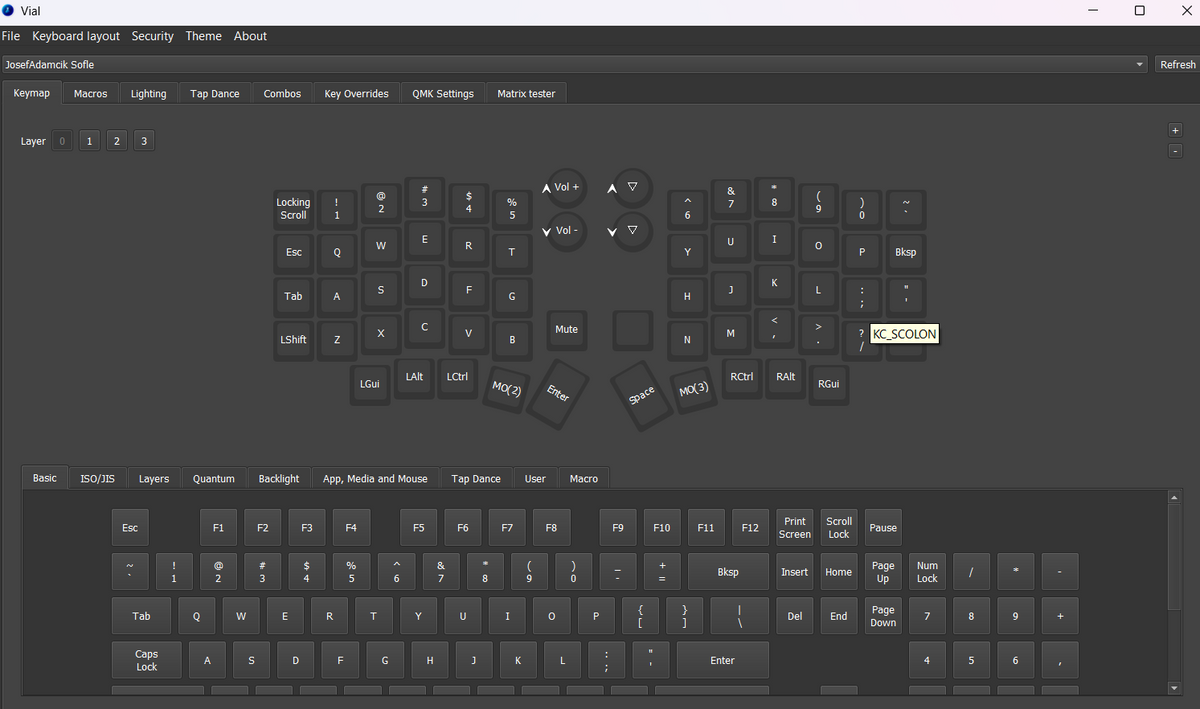Click the Locking Scroll key
1200x709 pixels.
[x=293, y=208]
